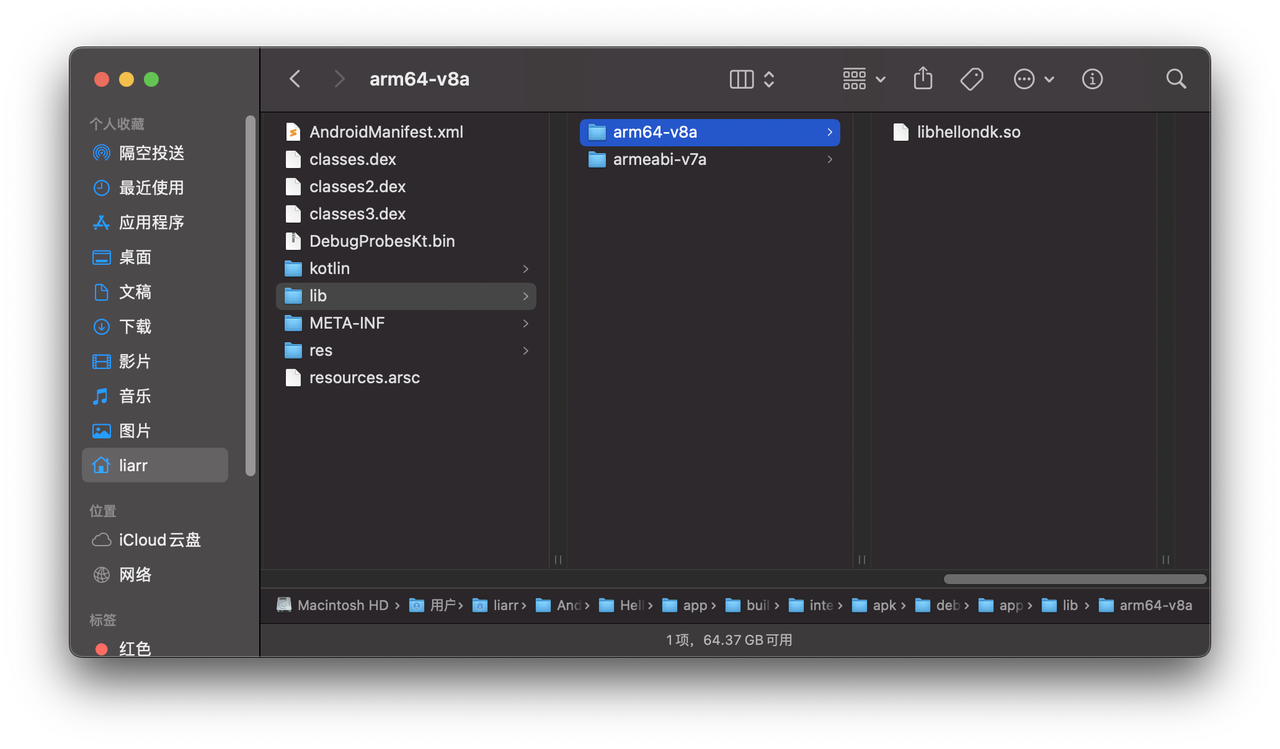
Task: Select the kotlin folder
Action: pyautogui.click(x=406, y=268)
